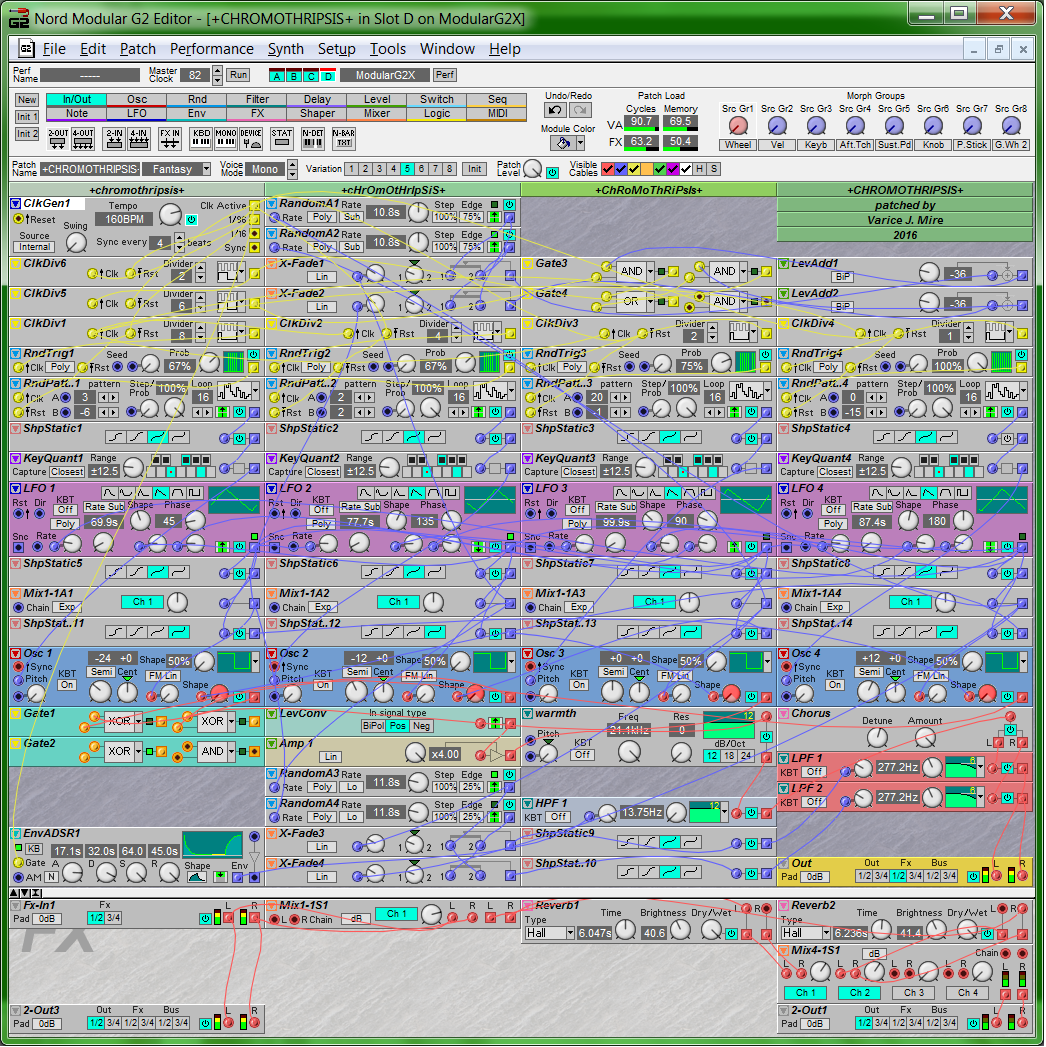
Task: Click the Run button next to Master Clock
Action: pyautogui.click(x=237, y=75)
